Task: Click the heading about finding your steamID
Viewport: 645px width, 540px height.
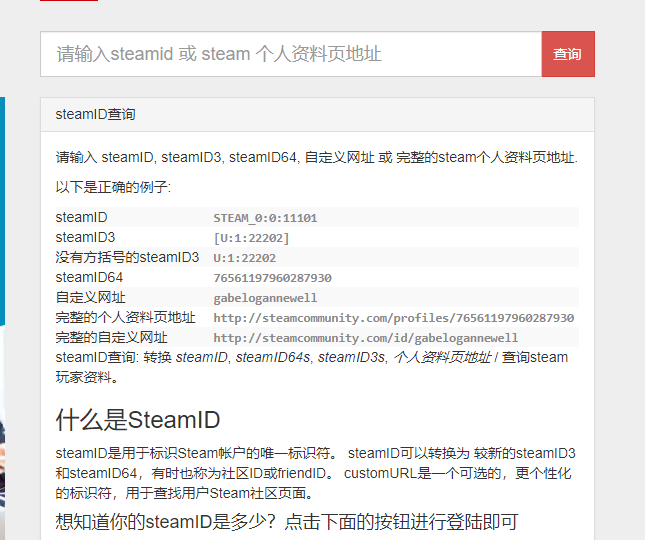Action: click(286, 521)
